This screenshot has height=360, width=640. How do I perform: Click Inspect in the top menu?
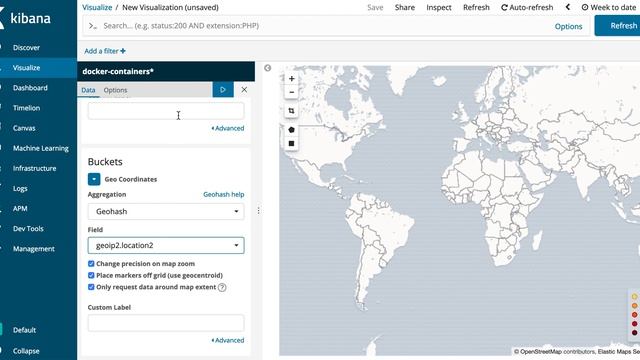point(439,7)
